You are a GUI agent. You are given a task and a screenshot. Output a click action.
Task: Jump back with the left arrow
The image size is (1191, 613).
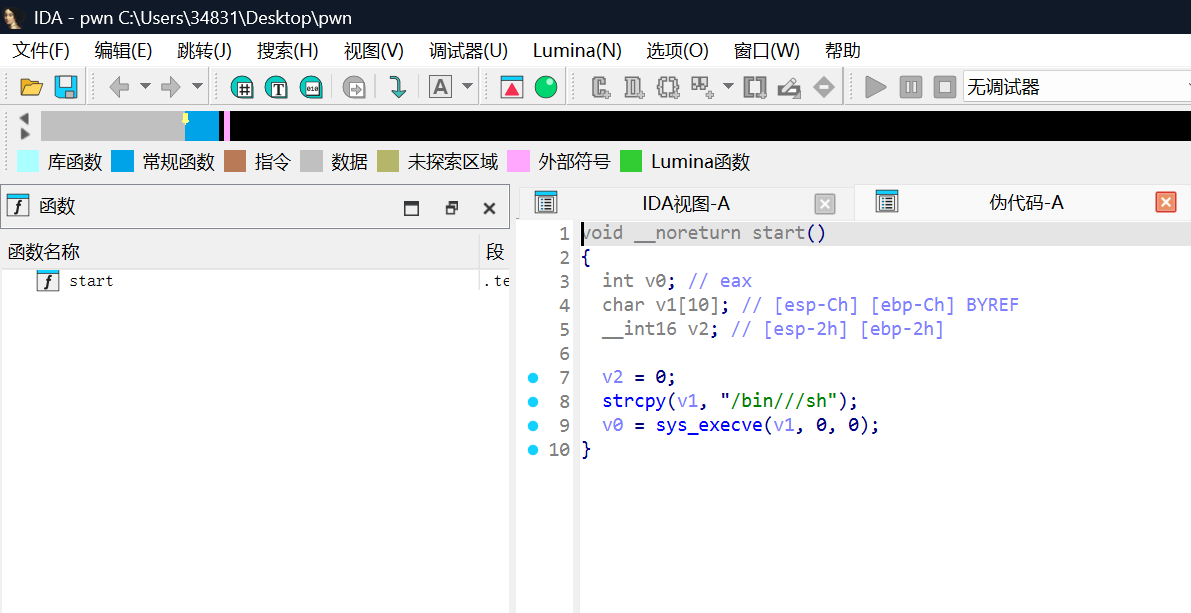(x=119, y=87)
